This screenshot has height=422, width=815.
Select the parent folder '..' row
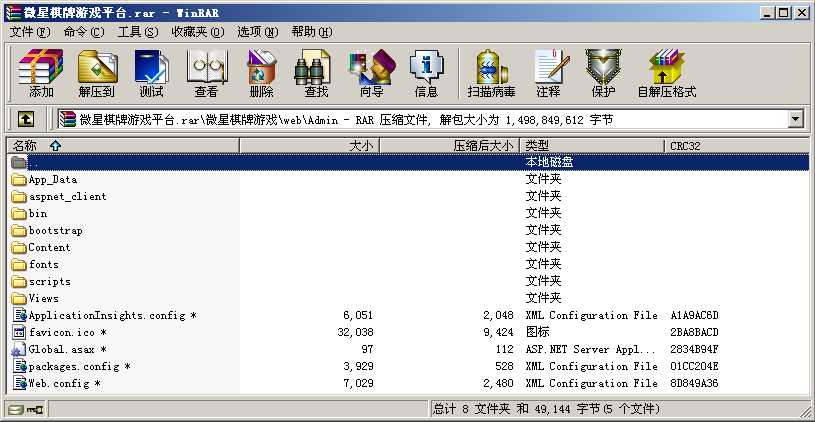click(409, 163)
